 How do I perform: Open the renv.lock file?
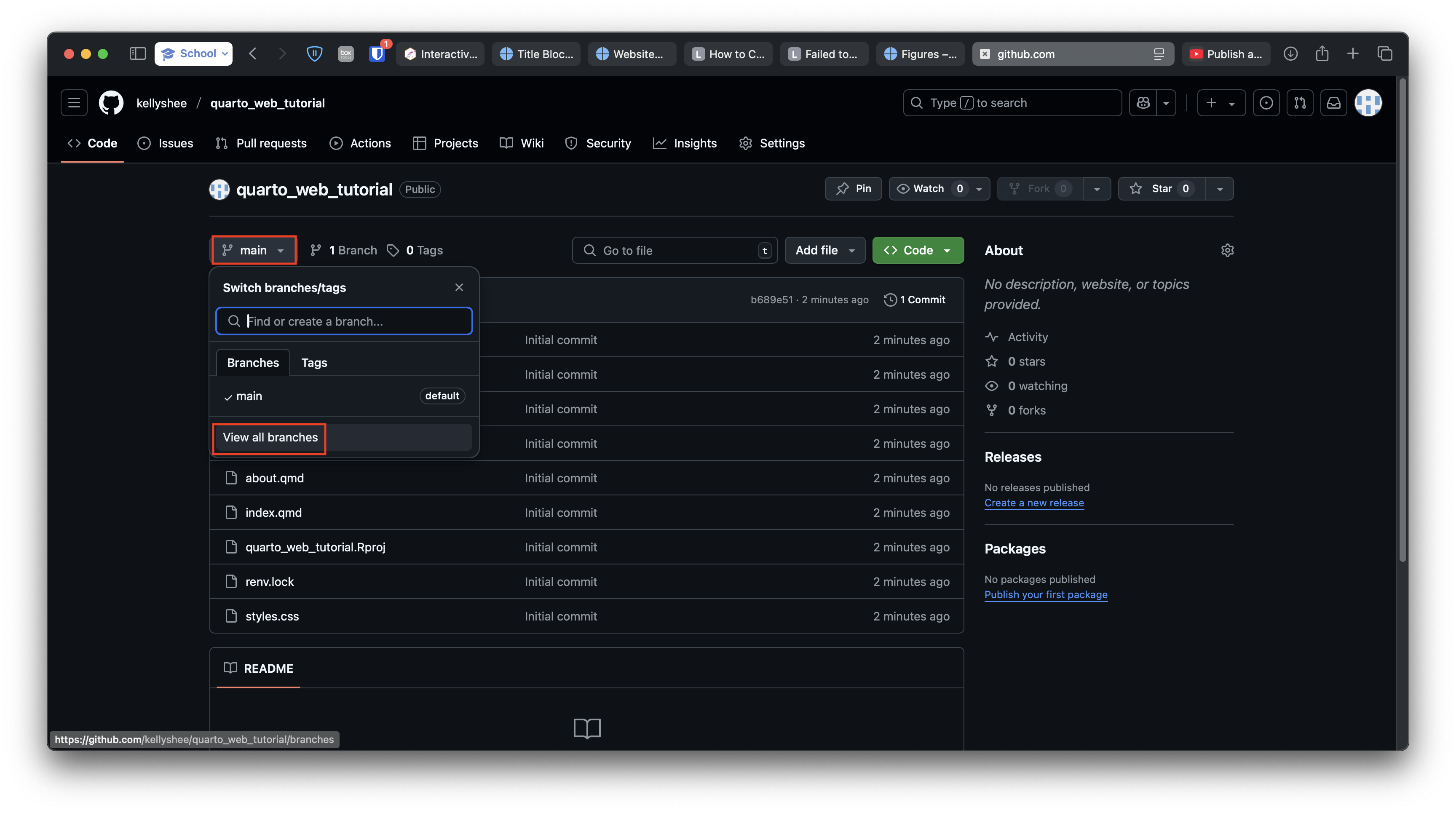[269, 581]
